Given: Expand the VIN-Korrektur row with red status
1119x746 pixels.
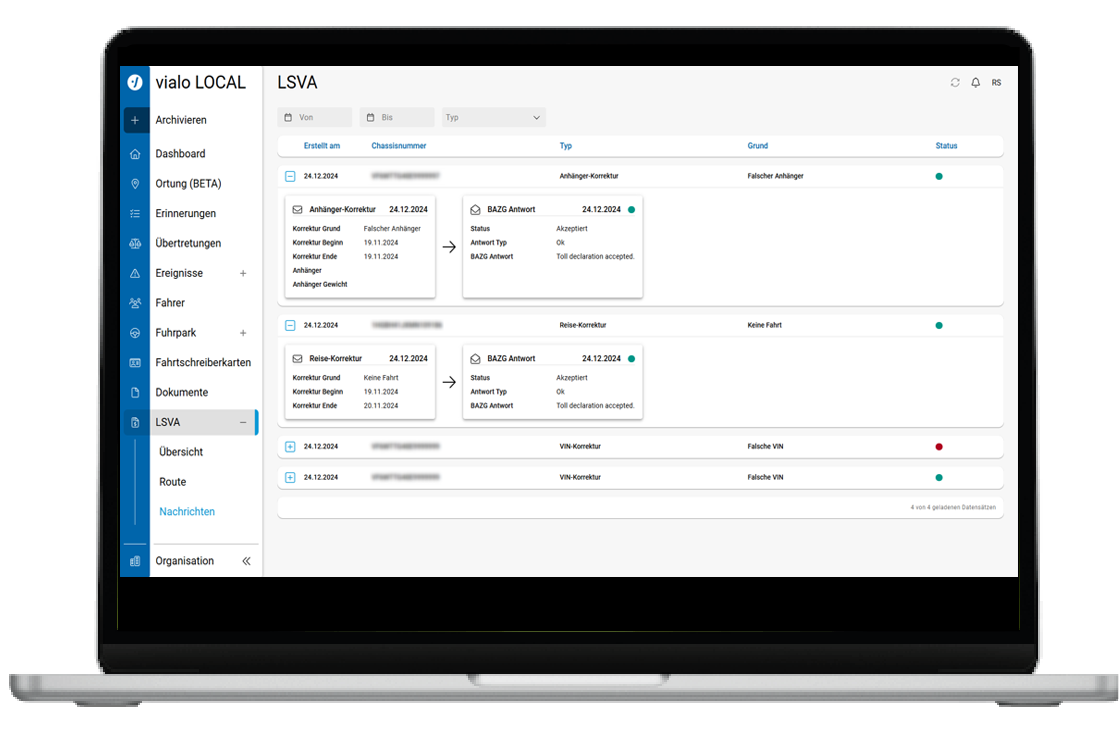Looking at the screenshot, I should click(290, 447).
